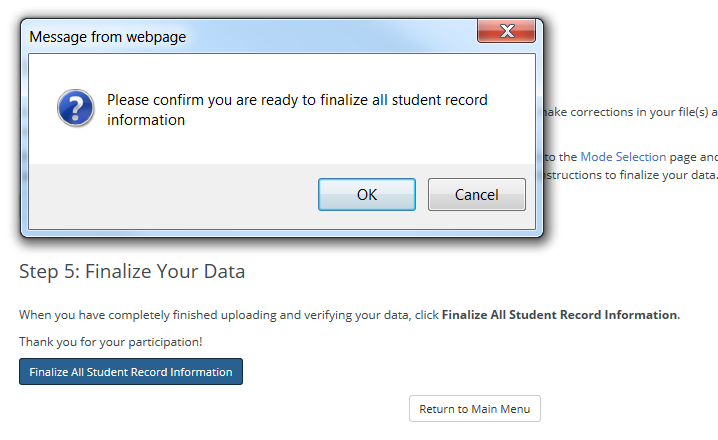Open the Mode Selection page link
718x440 pixels.
click(x=623, y=157)
